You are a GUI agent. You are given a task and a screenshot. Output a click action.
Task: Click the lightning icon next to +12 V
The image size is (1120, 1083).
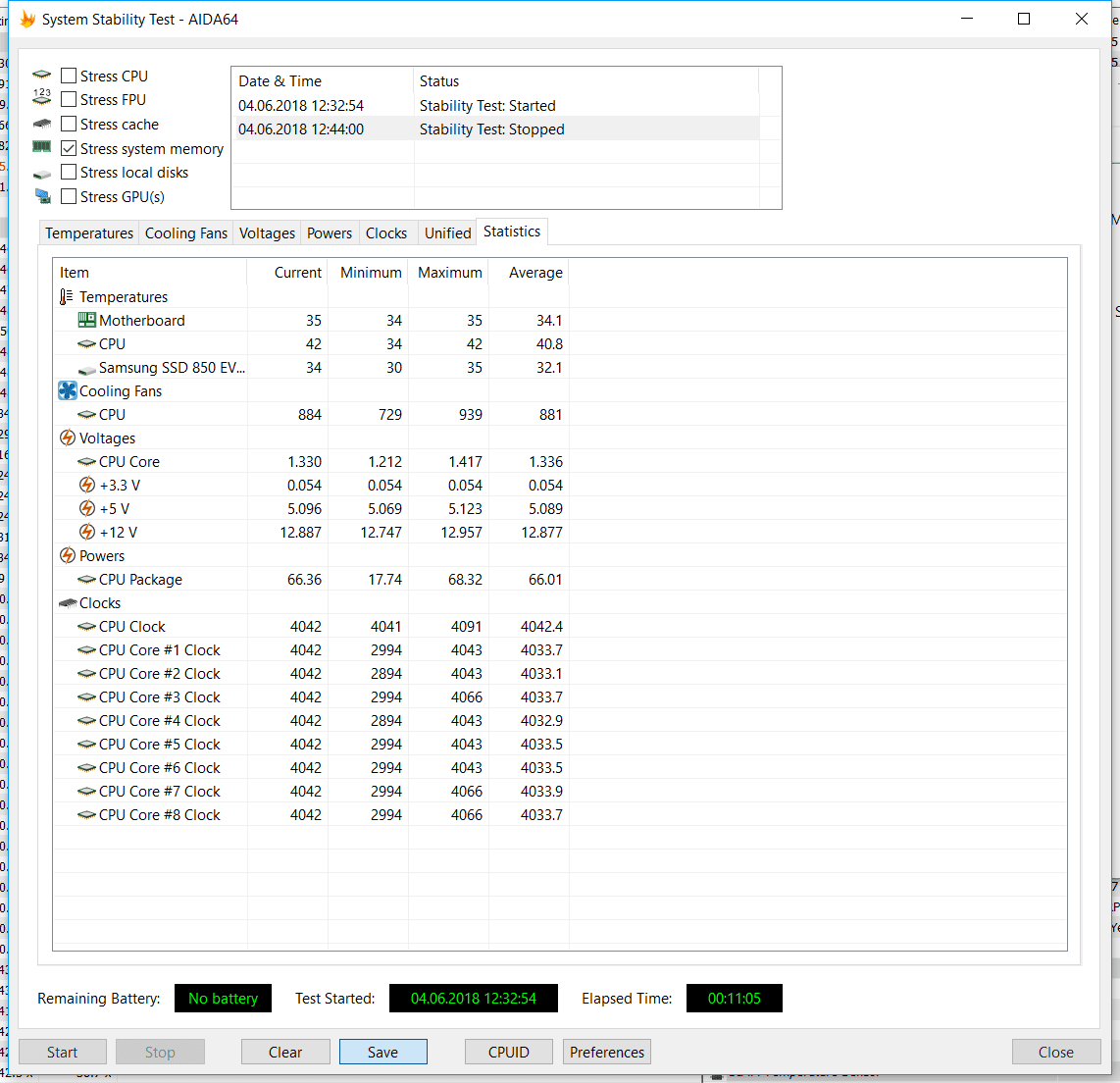coord(87,533)
